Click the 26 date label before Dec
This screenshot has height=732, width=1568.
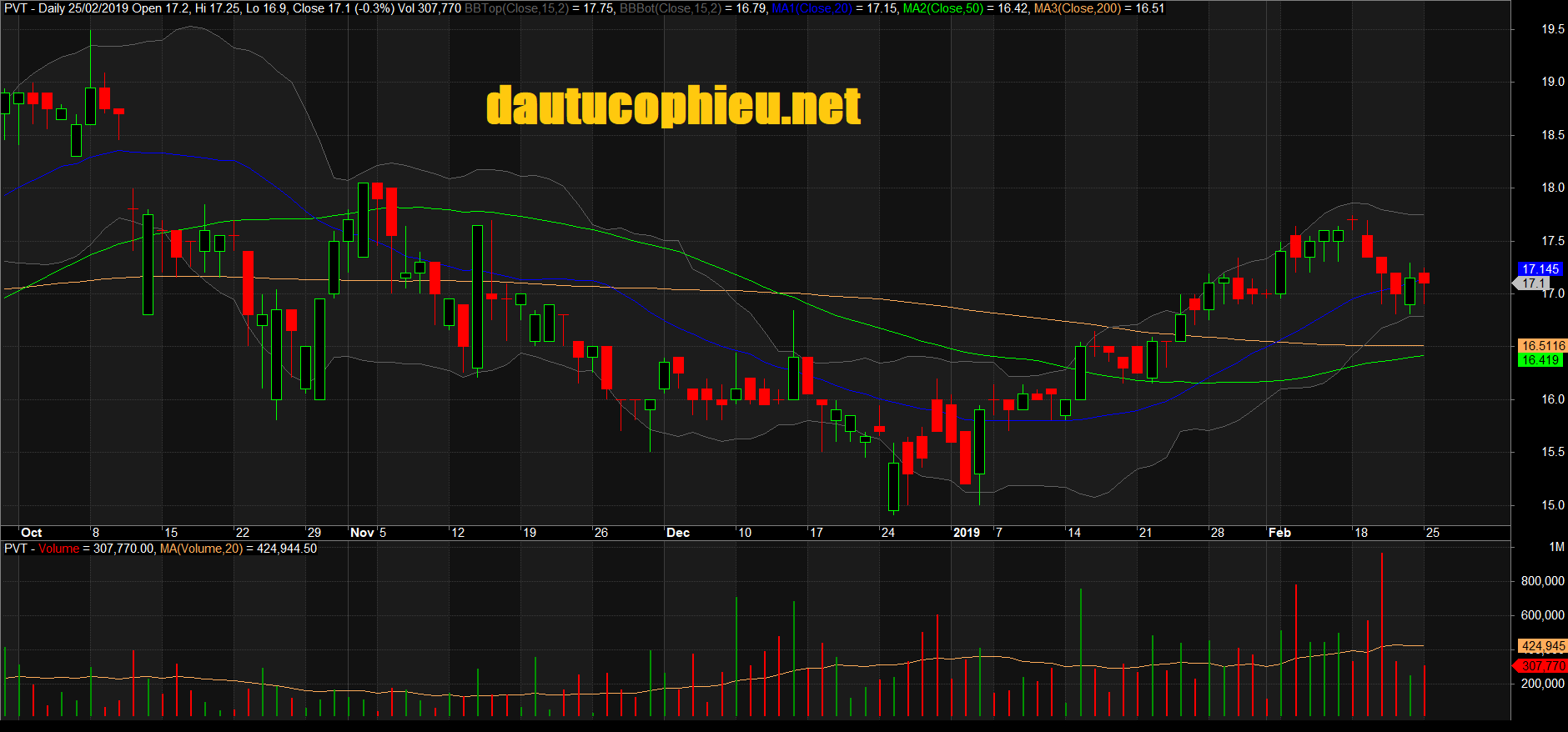[601, 533]
